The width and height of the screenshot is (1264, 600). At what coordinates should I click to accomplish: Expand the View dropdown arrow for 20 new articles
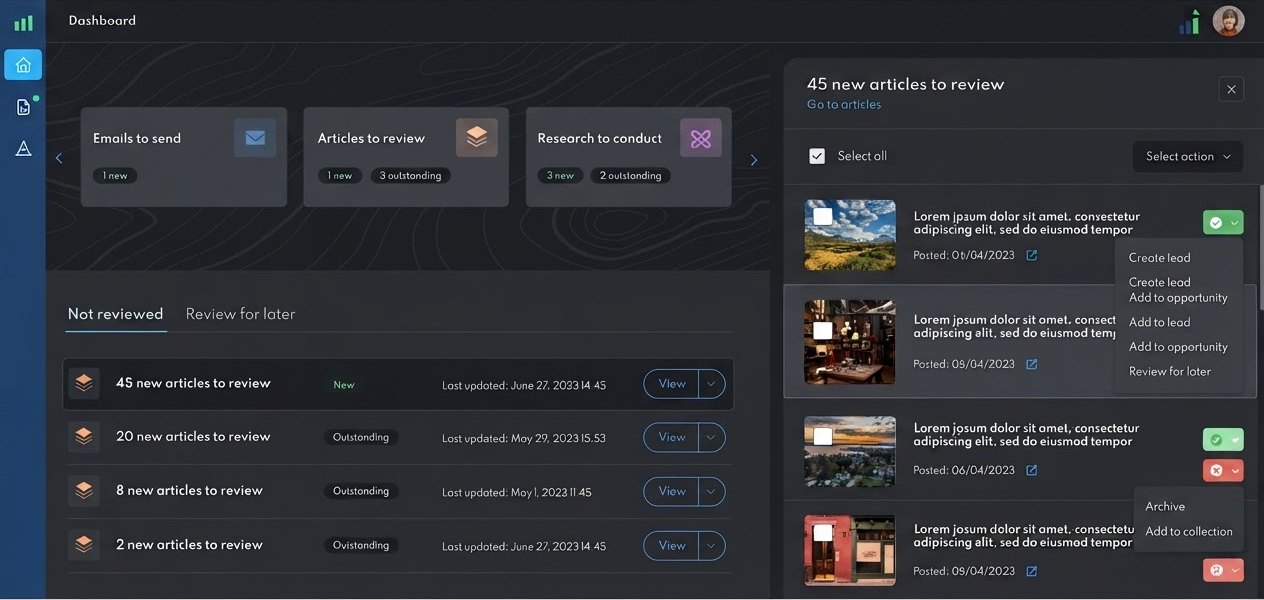pos(711,437)
